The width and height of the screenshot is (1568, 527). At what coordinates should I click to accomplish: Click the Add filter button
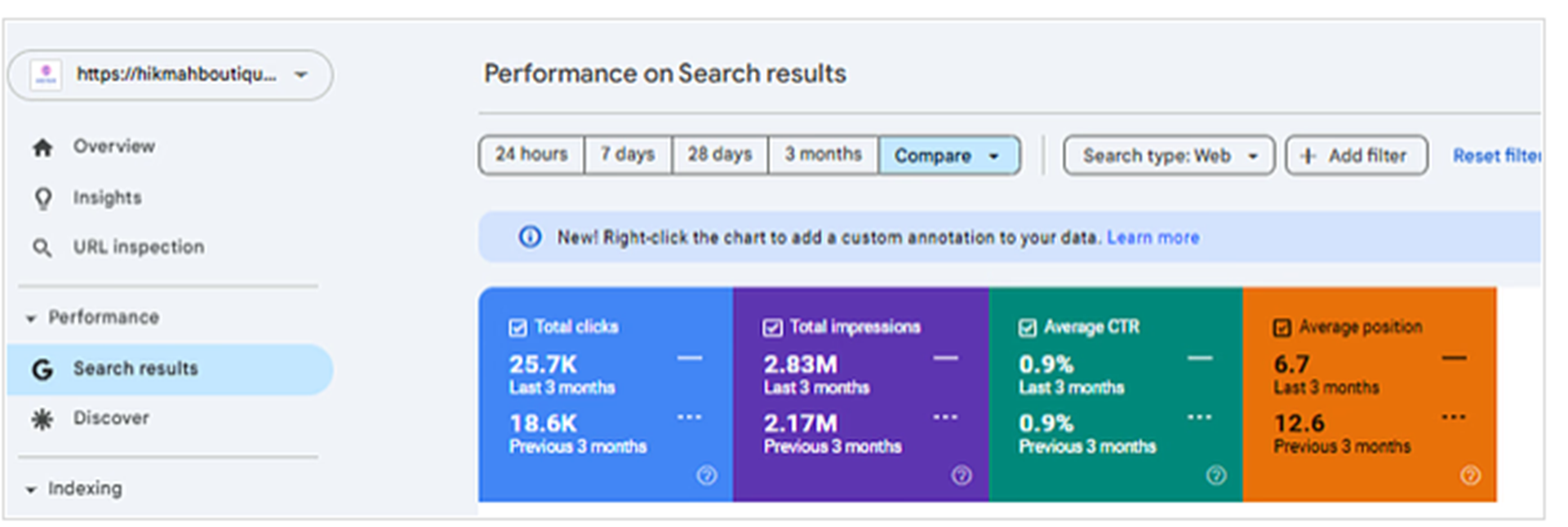pos(1356,155)
